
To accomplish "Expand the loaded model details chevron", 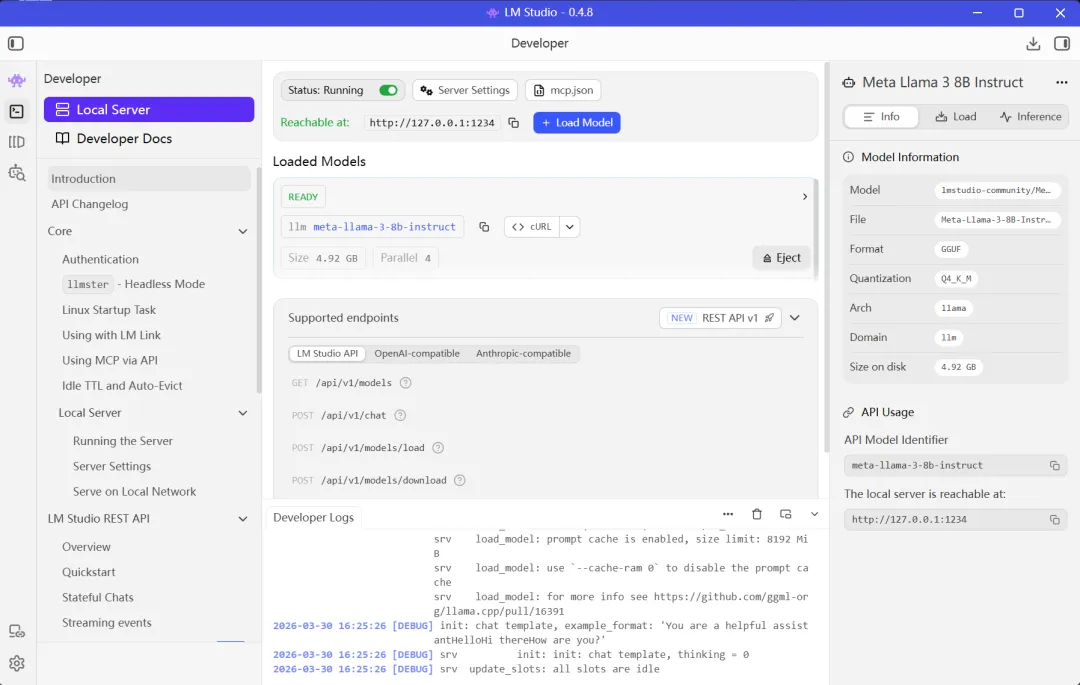I will 804,197.
